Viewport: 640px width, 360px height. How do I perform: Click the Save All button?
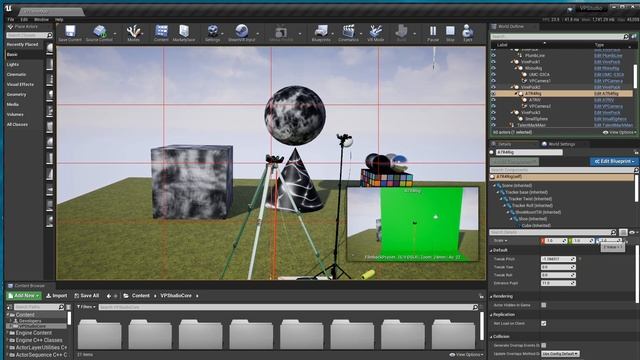pyautogui.click(x=87, y=296)
